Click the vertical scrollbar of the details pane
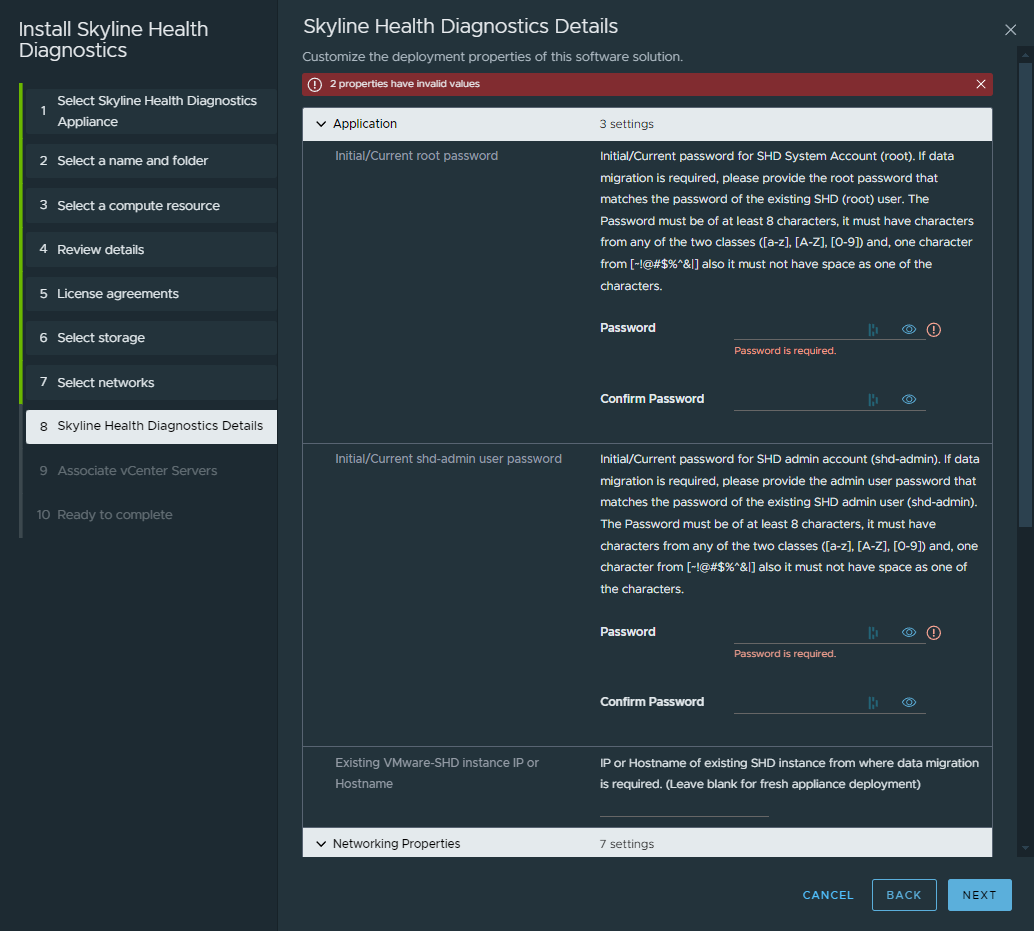The height and width of the screenshot is (931, 1034). [x=1025, y=294]
